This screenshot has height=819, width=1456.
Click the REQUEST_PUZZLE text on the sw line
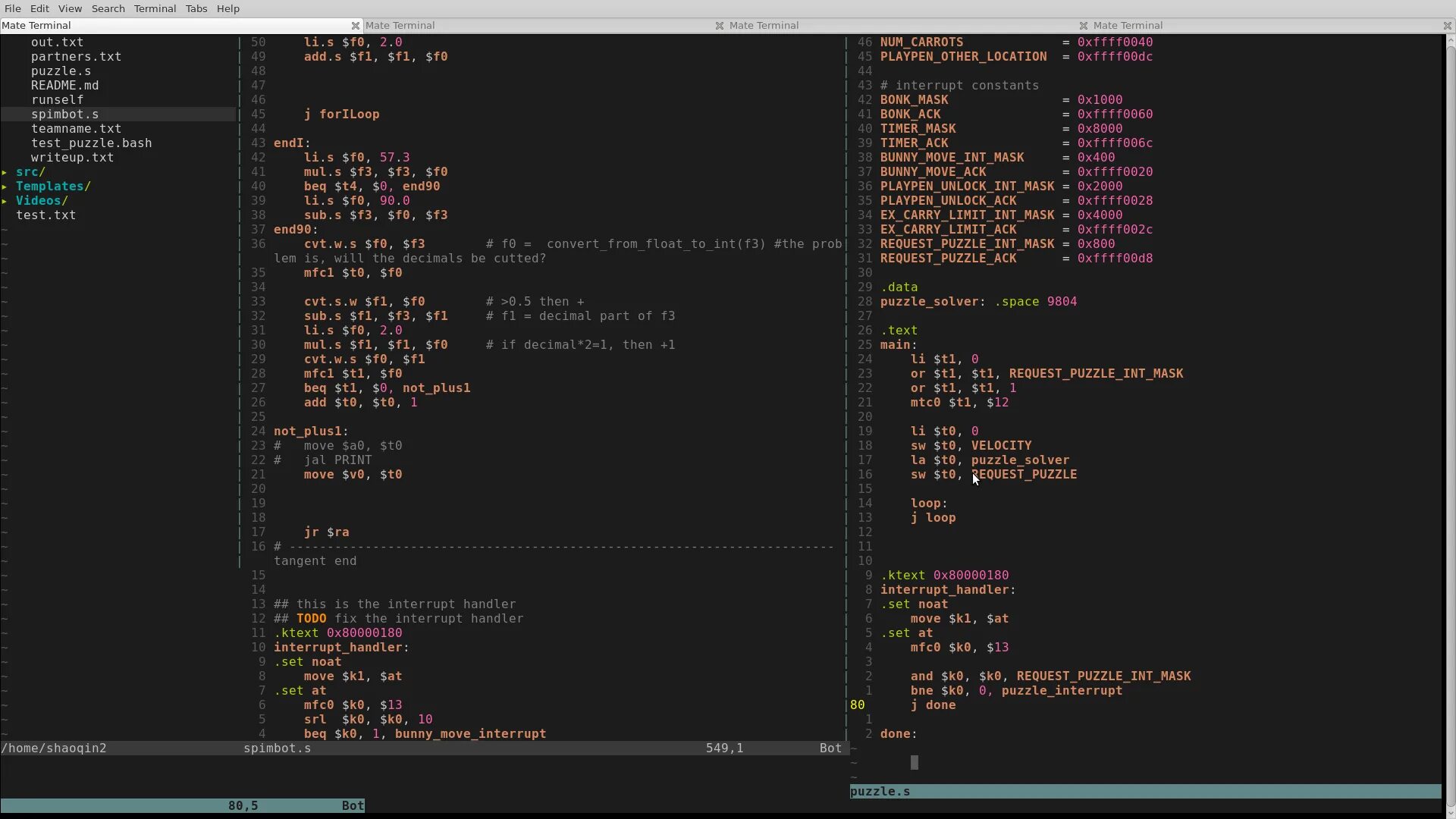(x=1024, y=475)
